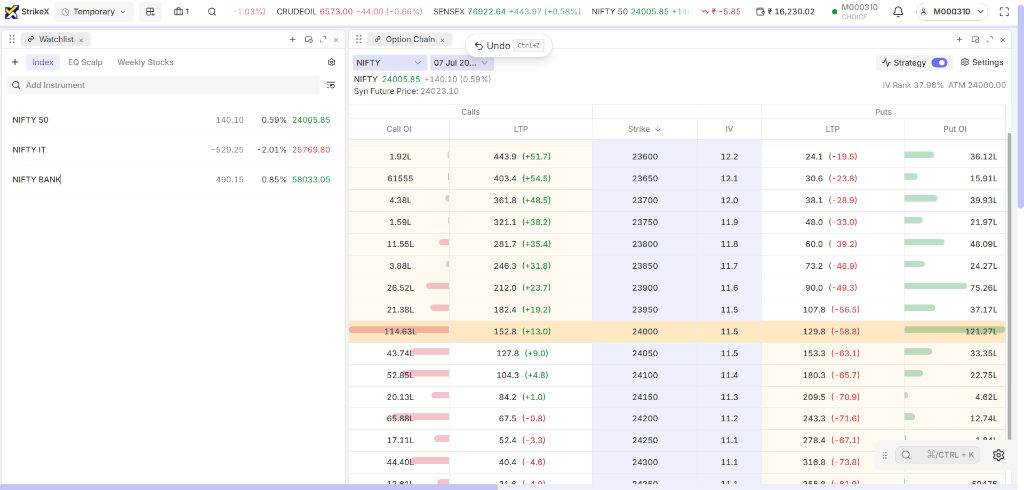Click Call LTP 152.8 at strike 24000

(520, 331)
